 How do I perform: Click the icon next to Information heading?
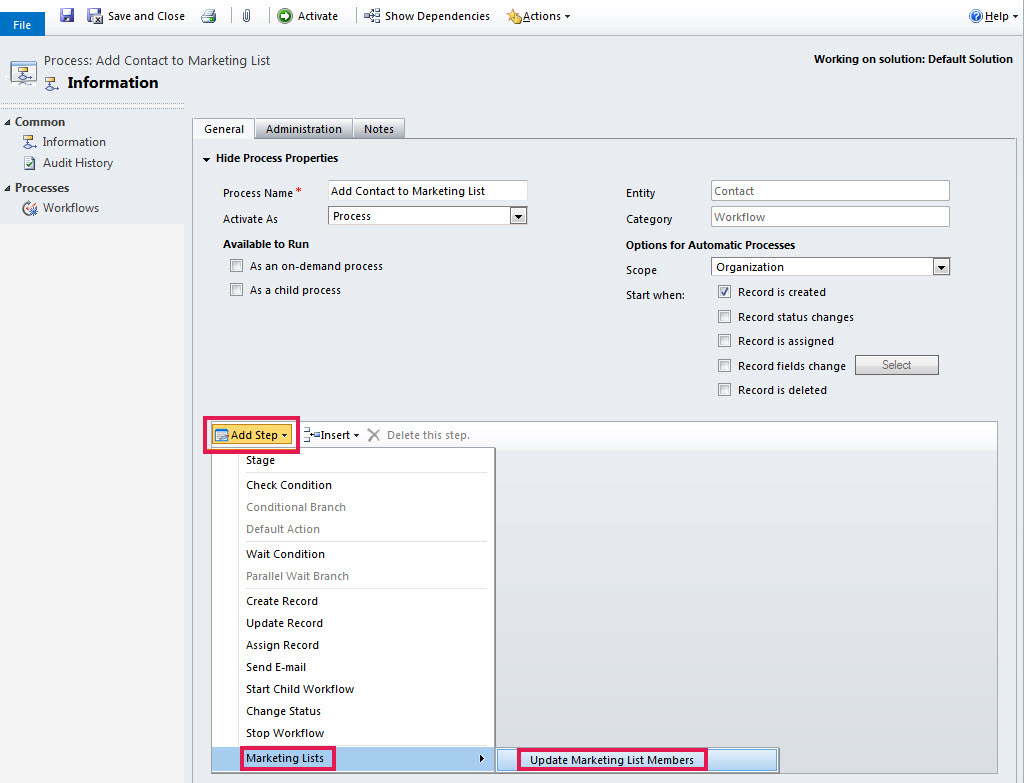click(52, 84)
